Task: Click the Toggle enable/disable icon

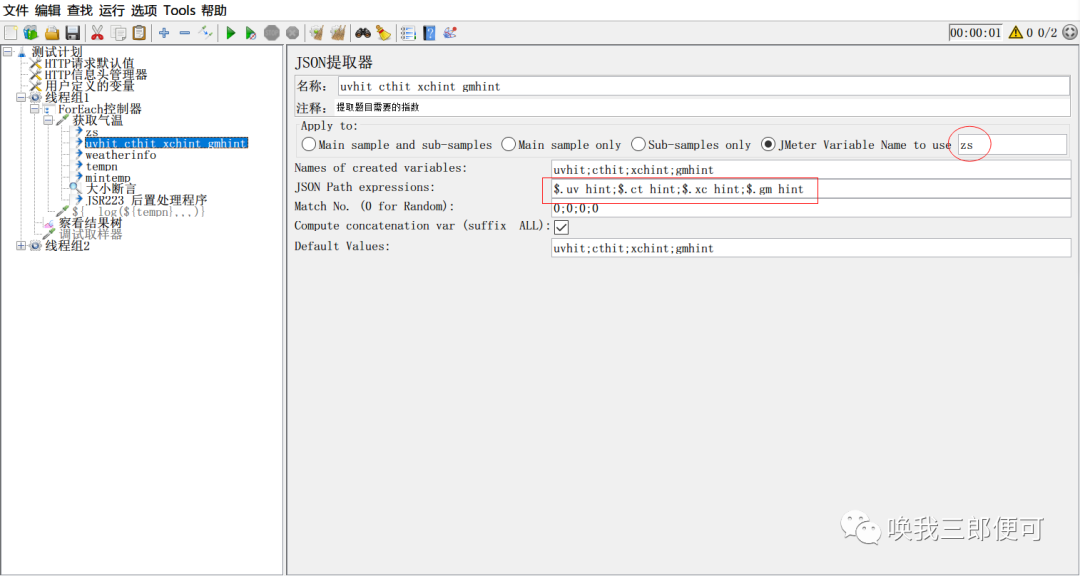Action: pos(205,32)
